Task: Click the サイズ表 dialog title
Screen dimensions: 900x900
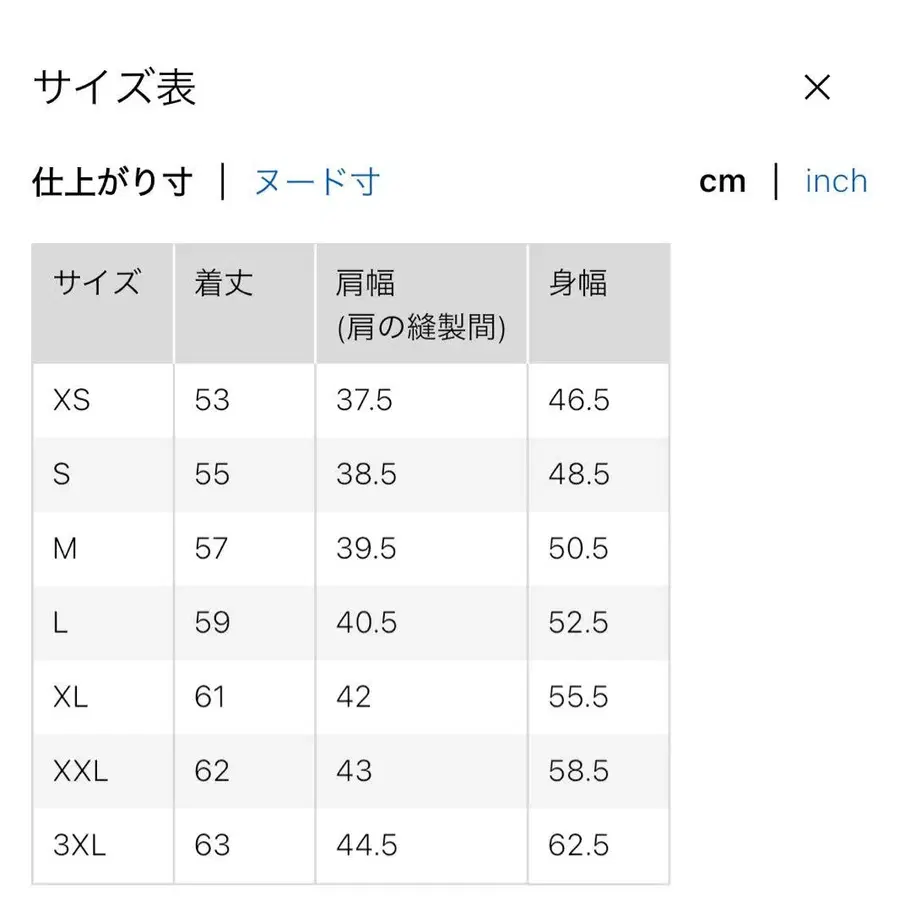Action: coord(114,88)
